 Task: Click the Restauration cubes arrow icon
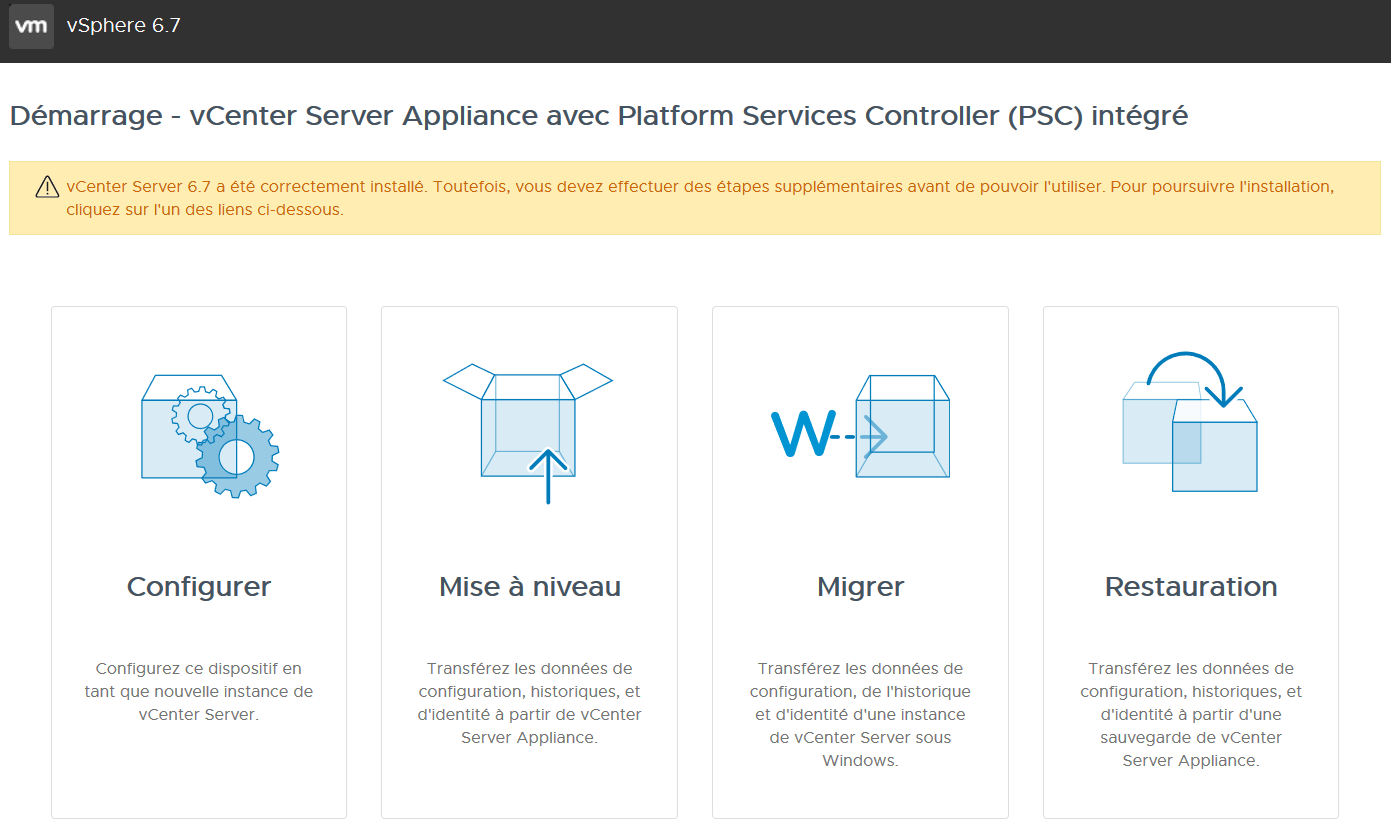1190,422
